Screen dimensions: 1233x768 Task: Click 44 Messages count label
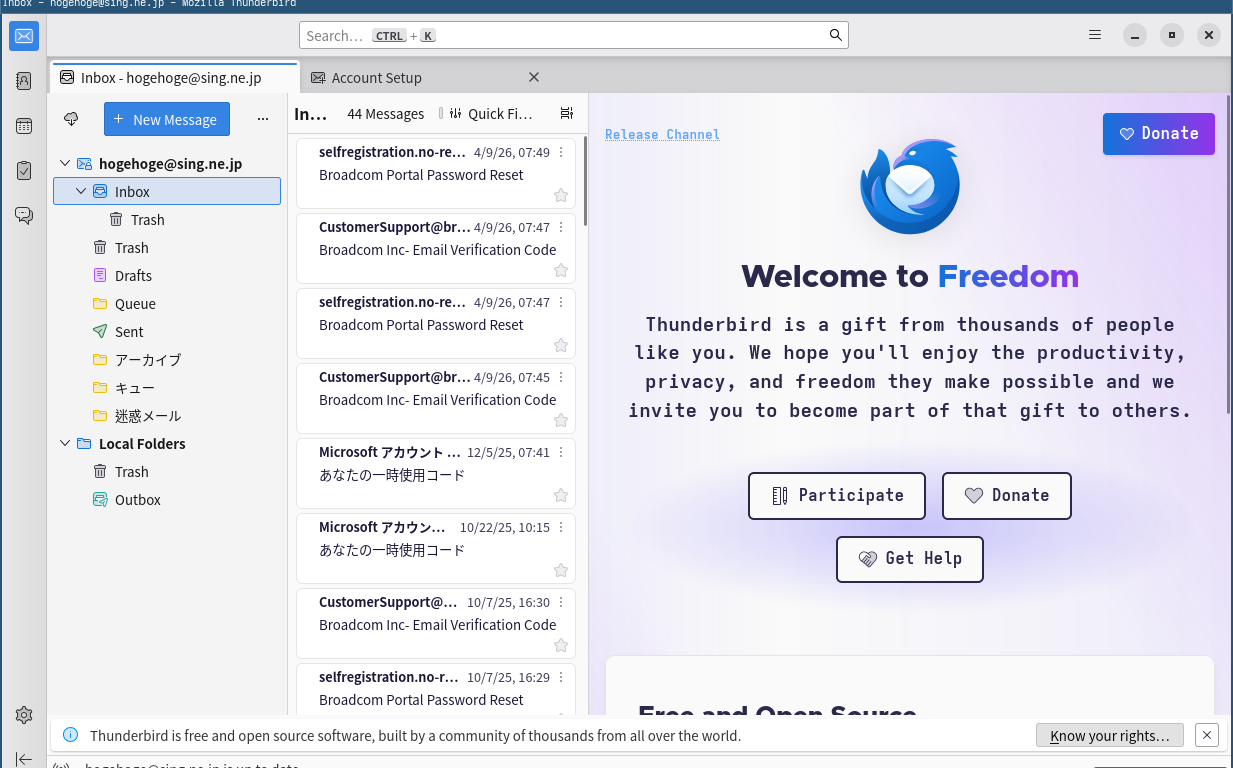pos(385,114)
